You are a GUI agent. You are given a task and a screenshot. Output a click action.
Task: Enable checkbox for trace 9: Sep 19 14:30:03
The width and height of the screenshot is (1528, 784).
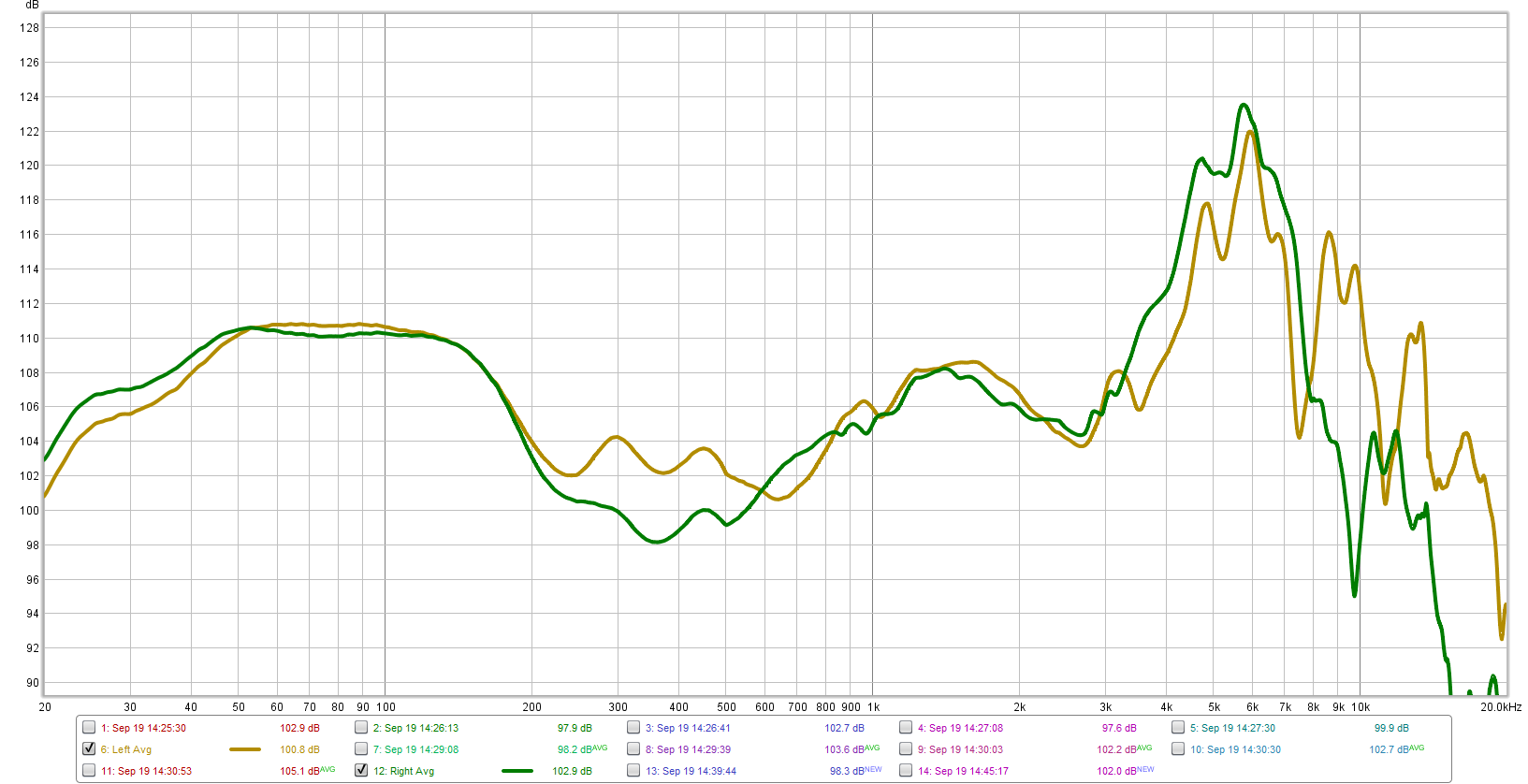pyautogui.click(x=906, y=748)
